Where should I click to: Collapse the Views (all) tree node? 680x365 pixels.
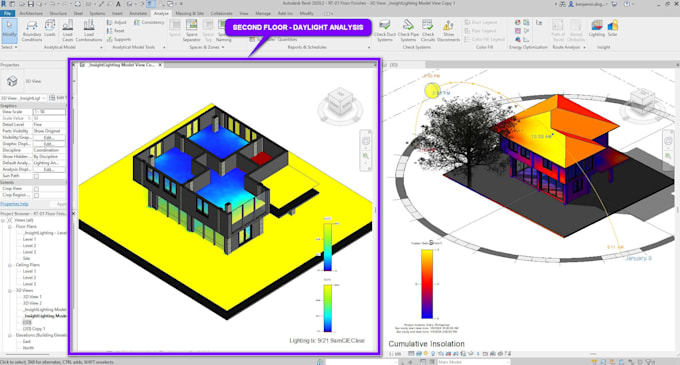(3, 220)
